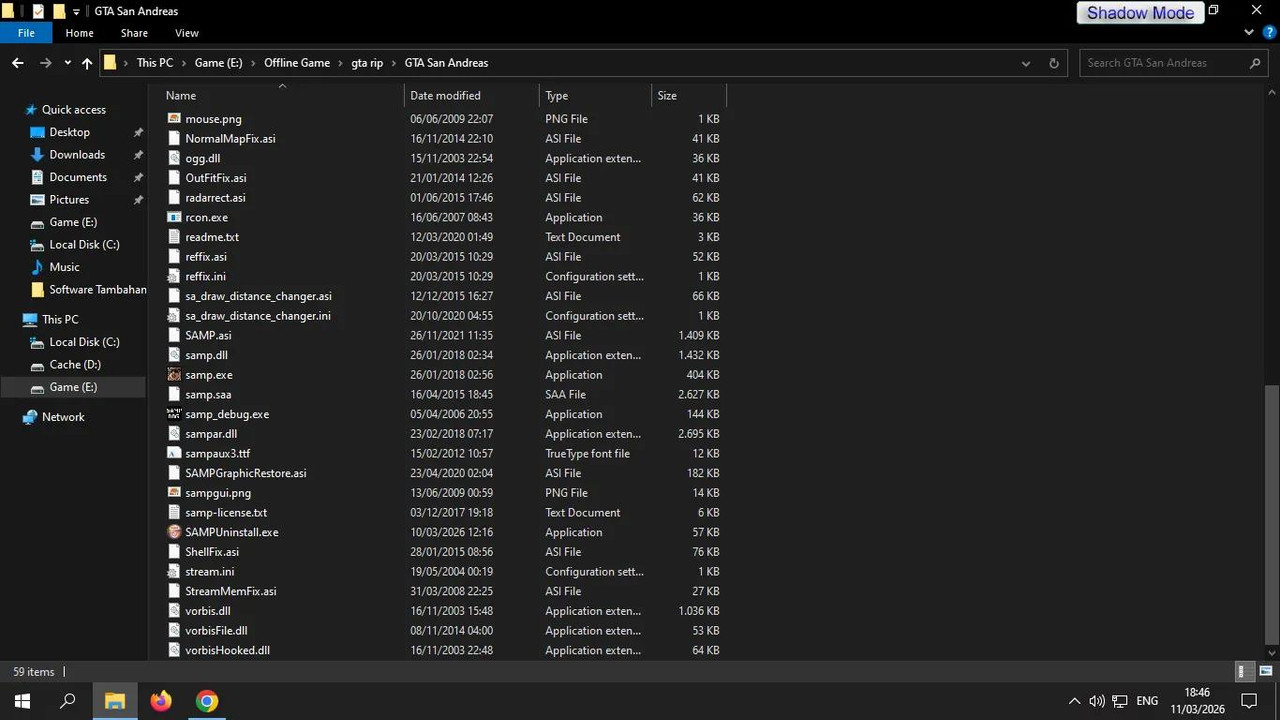
Task: Select the sampgui.png file icon
Action: point(174,493)
